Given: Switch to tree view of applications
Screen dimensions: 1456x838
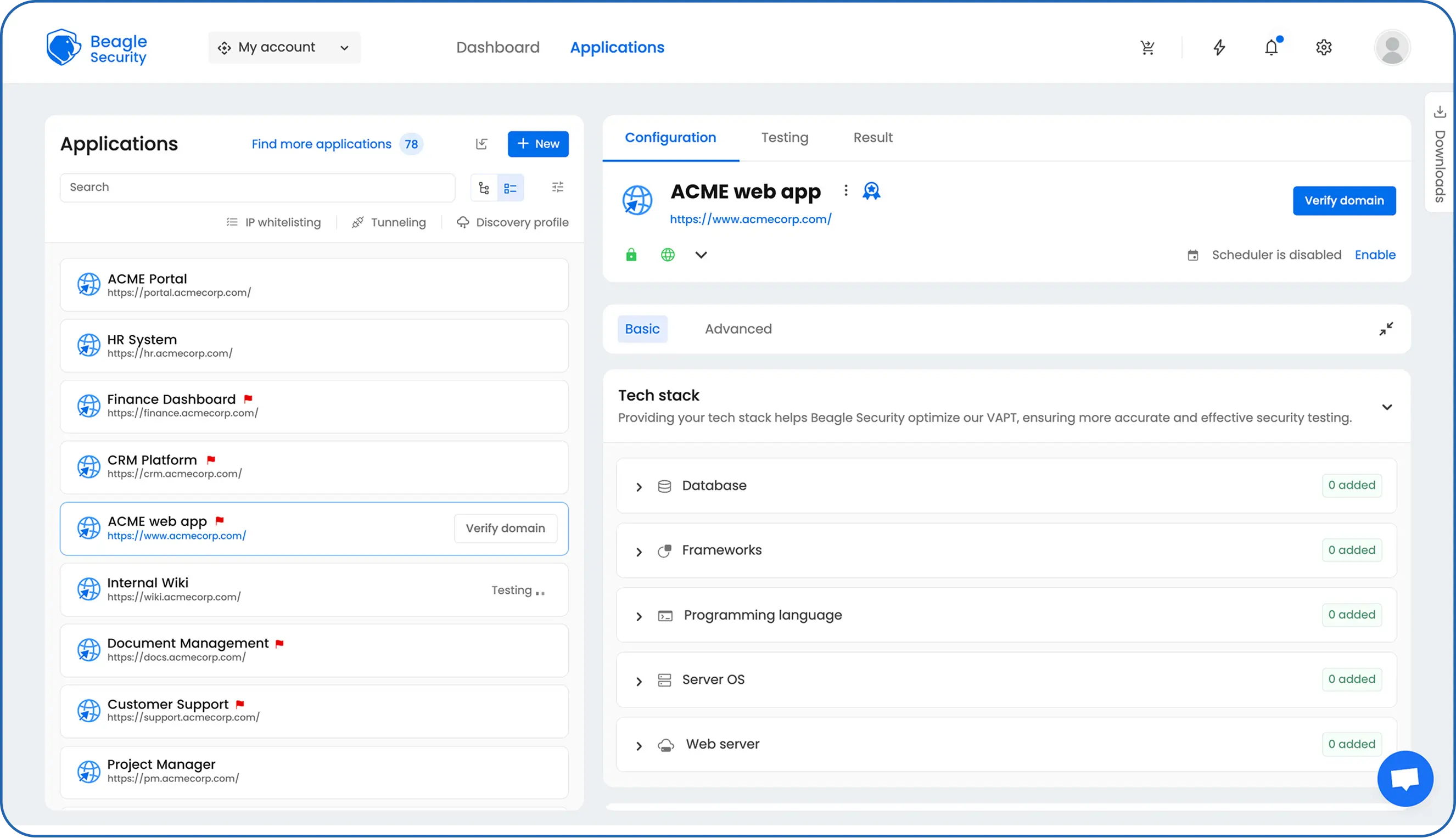Looking at the screenshot, I should pyautogui.click(x=484, y=188).
